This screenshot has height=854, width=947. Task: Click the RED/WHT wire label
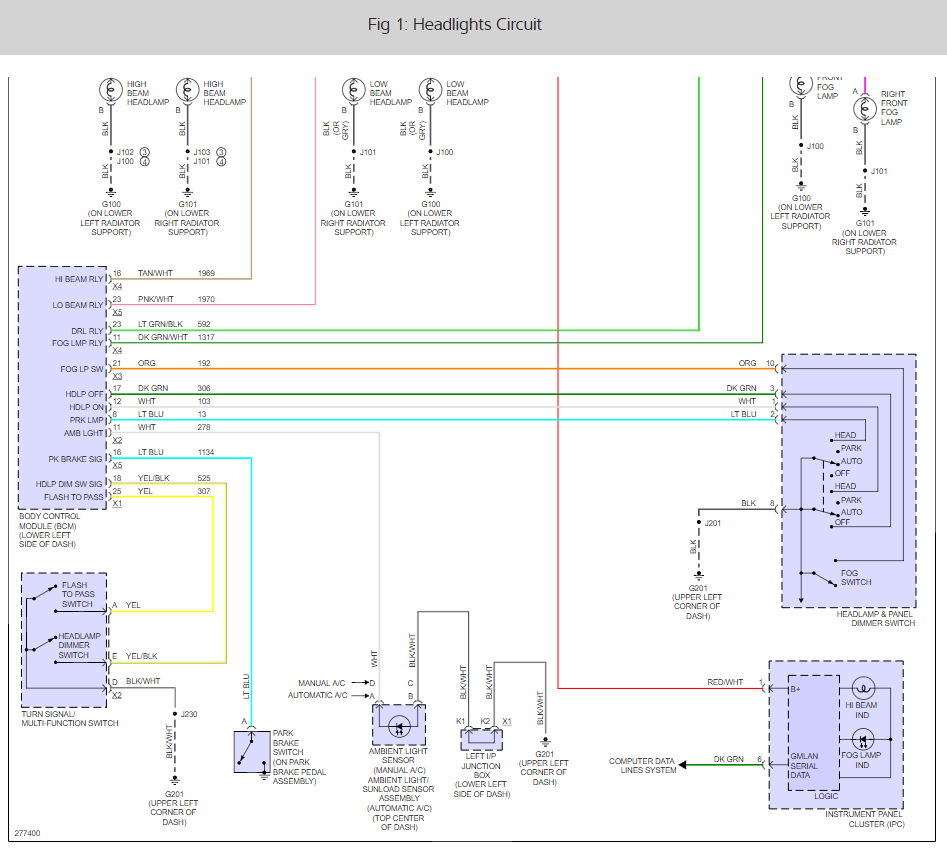coord(725,682)
